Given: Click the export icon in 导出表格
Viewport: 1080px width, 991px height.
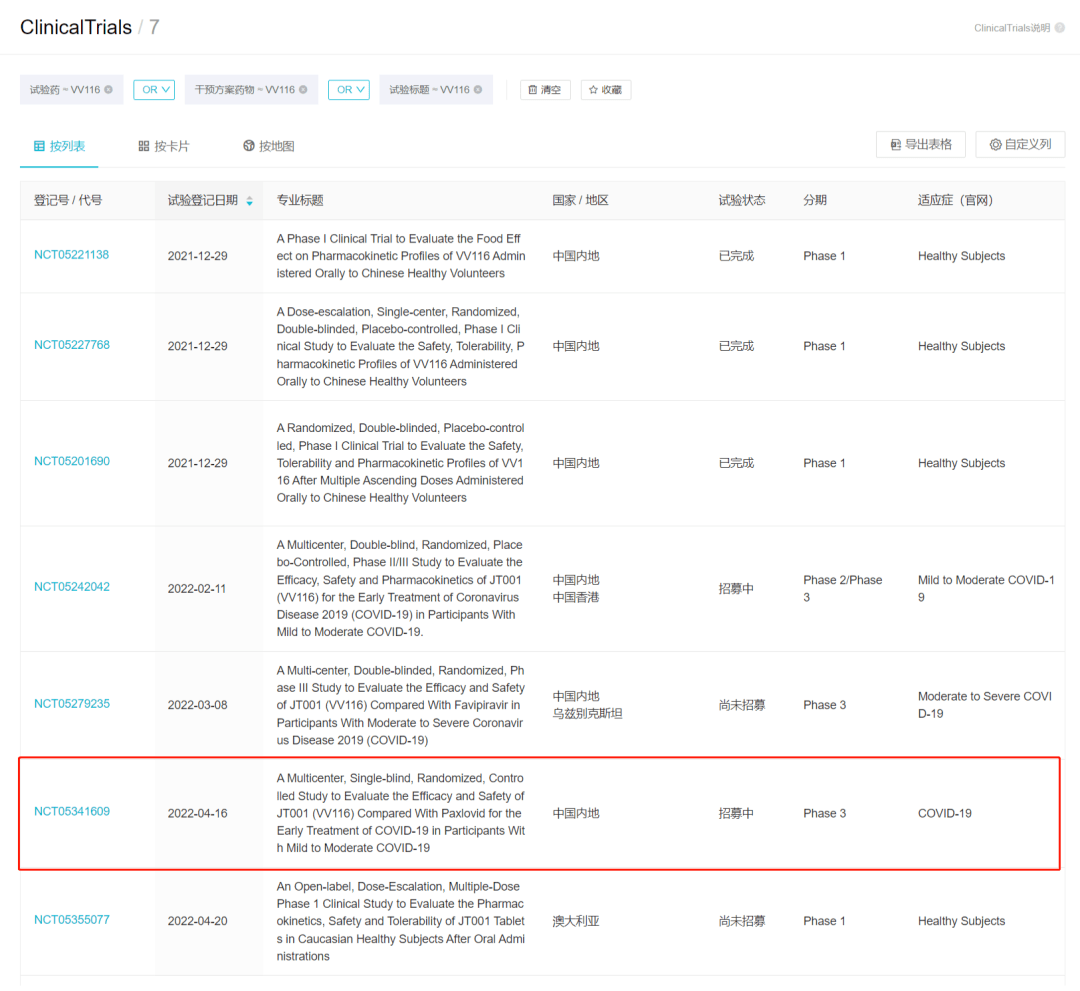Looking at the screenshot, I should coord(895,145).
